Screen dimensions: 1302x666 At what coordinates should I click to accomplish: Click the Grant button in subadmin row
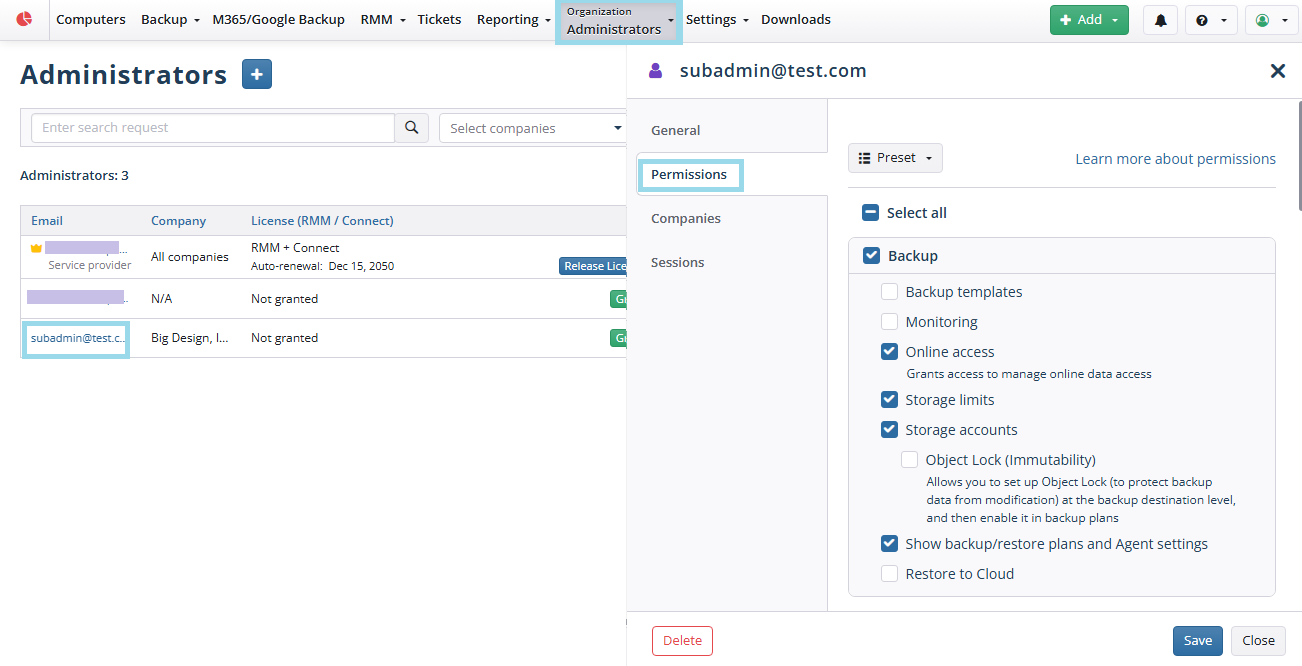click(x=619, y=338)
